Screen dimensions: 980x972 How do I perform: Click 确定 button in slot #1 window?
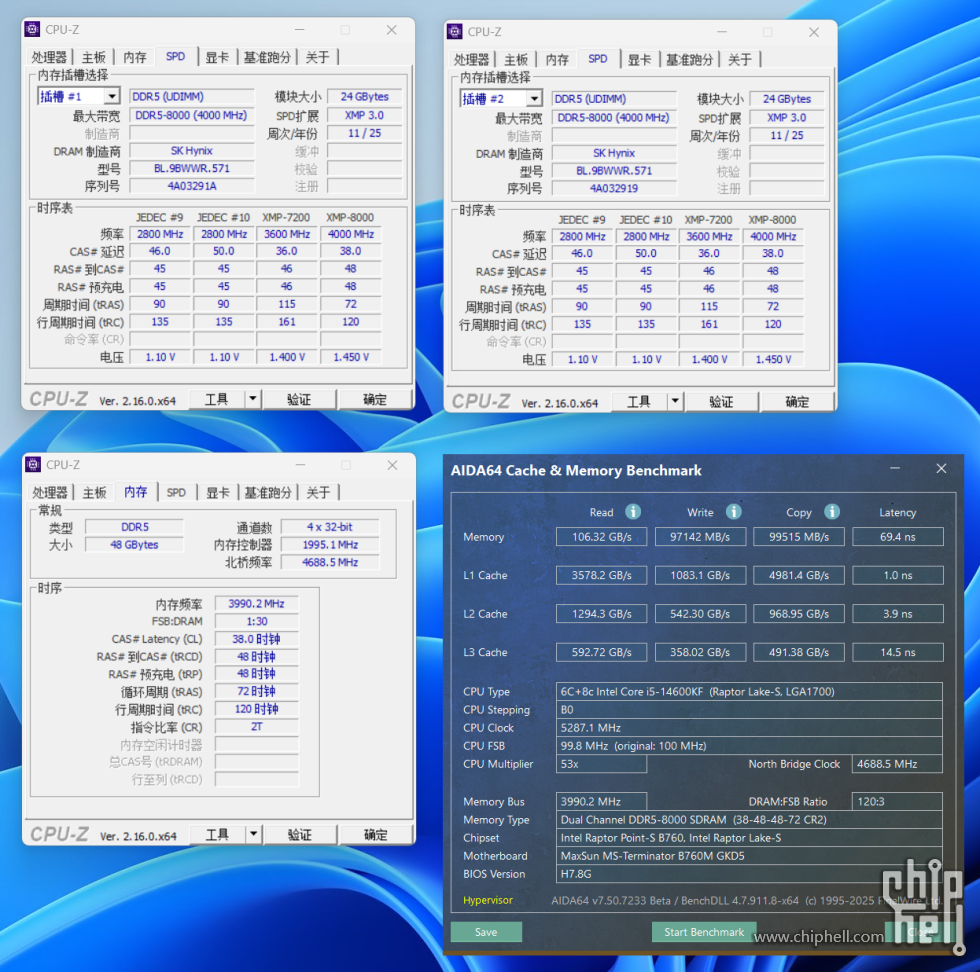(x=375, y=399)
